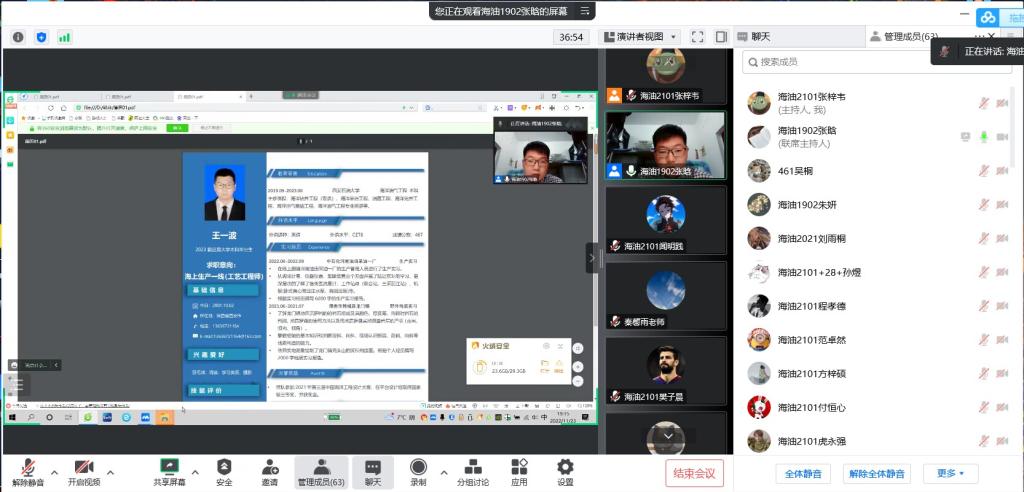Open the 更多 dropdown in members panel

point(950,473)
